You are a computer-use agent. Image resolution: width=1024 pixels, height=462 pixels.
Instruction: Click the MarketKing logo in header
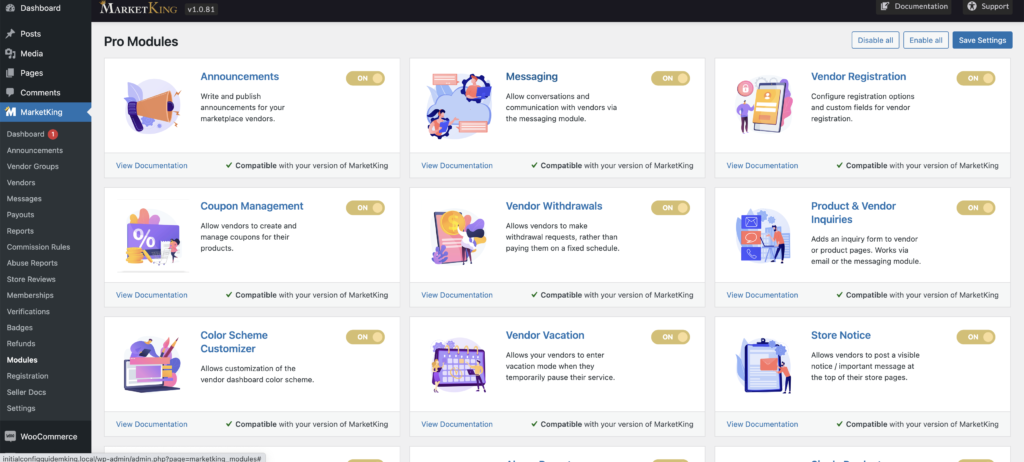[138, 8]
